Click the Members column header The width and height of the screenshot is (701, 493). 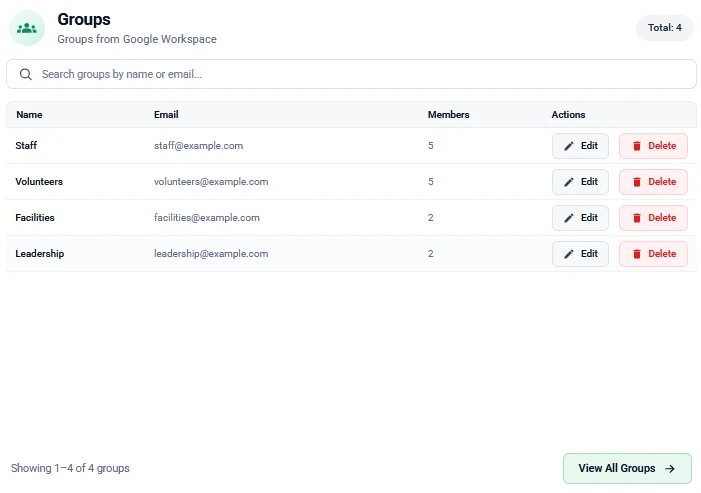click(x=448, y=115)
